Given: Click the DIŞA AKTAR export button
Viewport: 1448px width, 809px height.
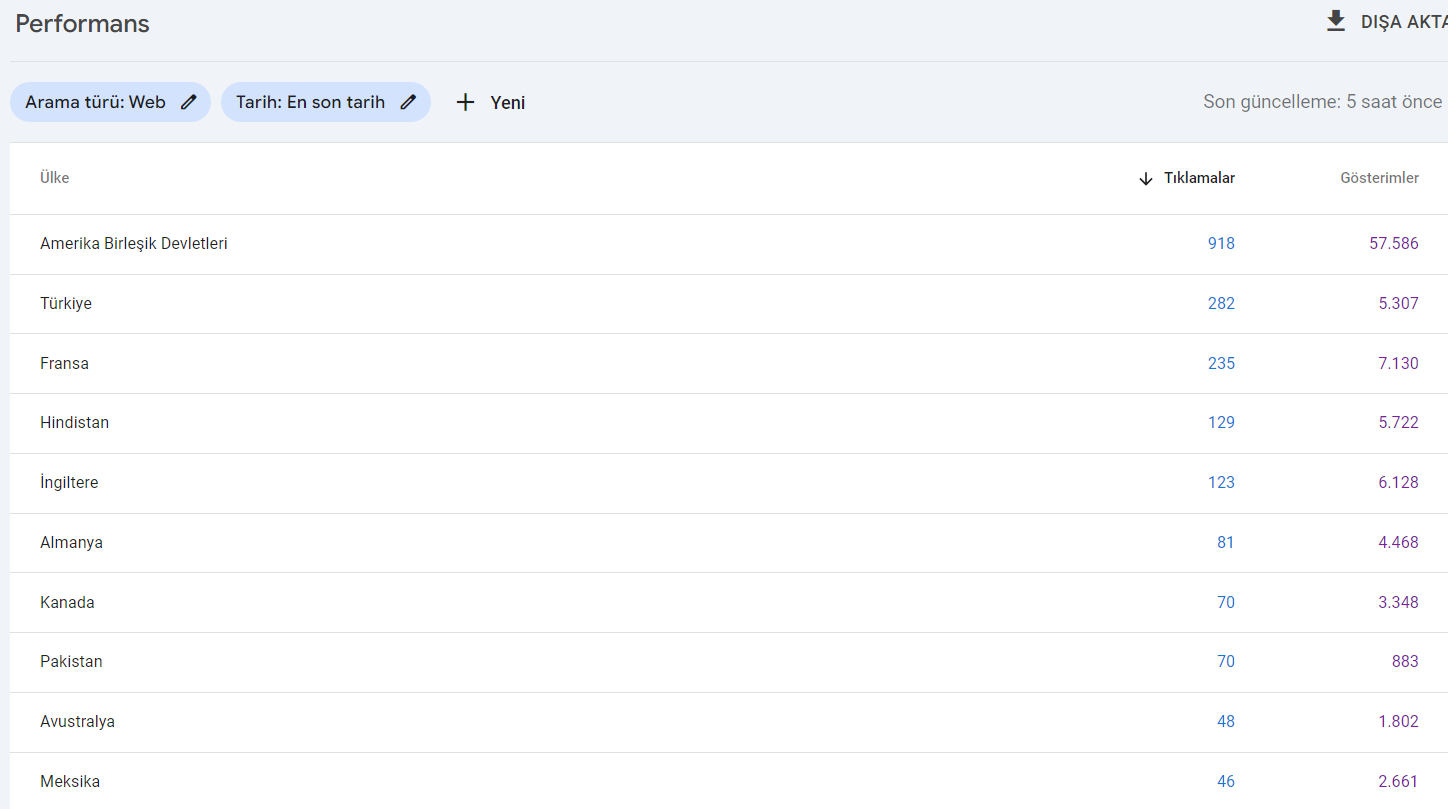Looking at the screenshot, I should [x=1385, y=22].
